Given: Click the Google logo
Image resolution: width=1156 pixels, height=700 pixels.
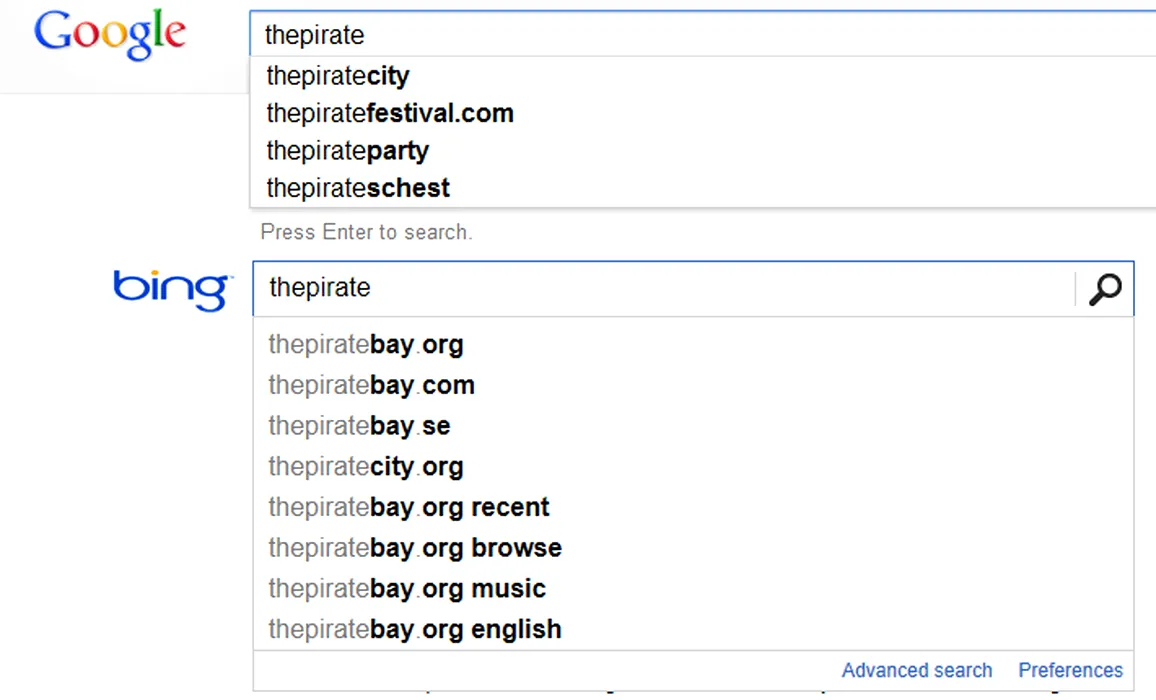Looking at the screenshot, I should coord(110,35).
